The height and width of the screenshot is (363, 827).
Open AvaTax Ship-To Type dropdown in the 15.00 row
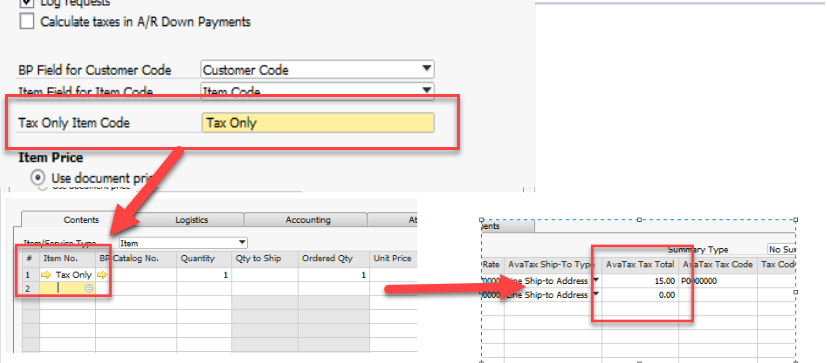[597, 280]
